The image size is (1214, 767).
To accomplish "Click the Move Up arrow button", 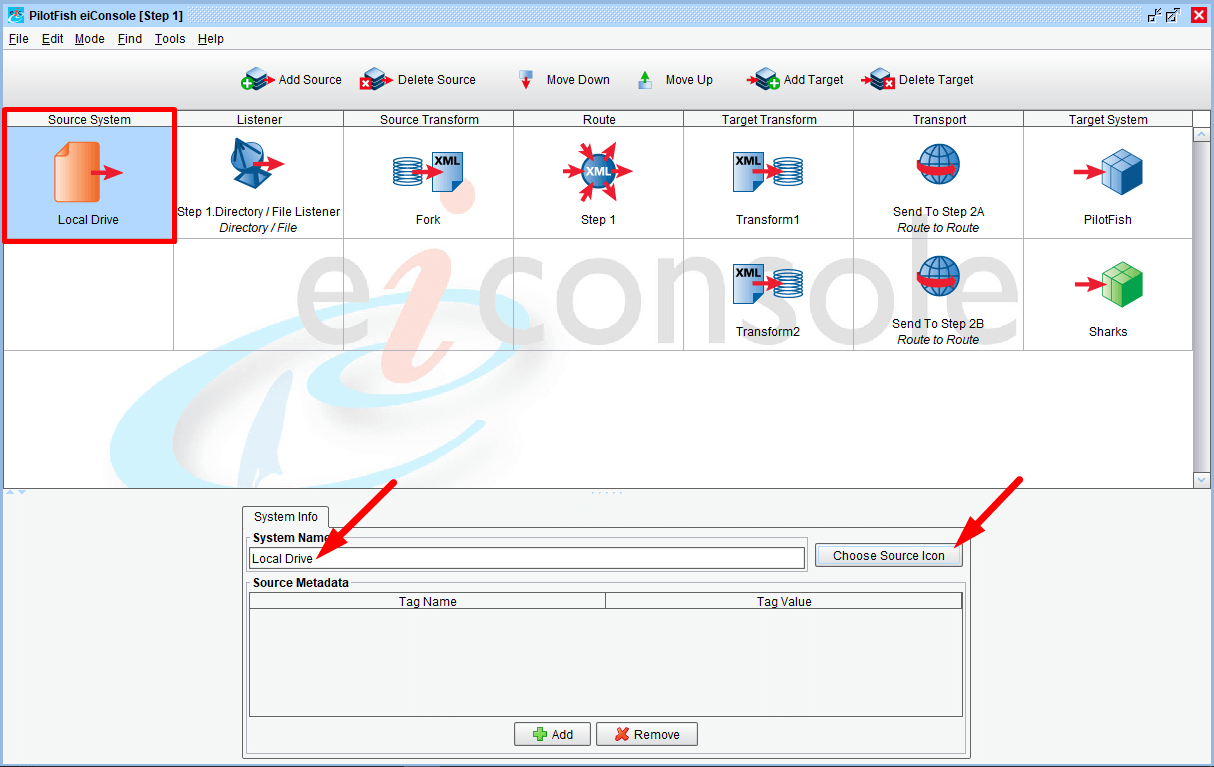I will click(675, 80).
